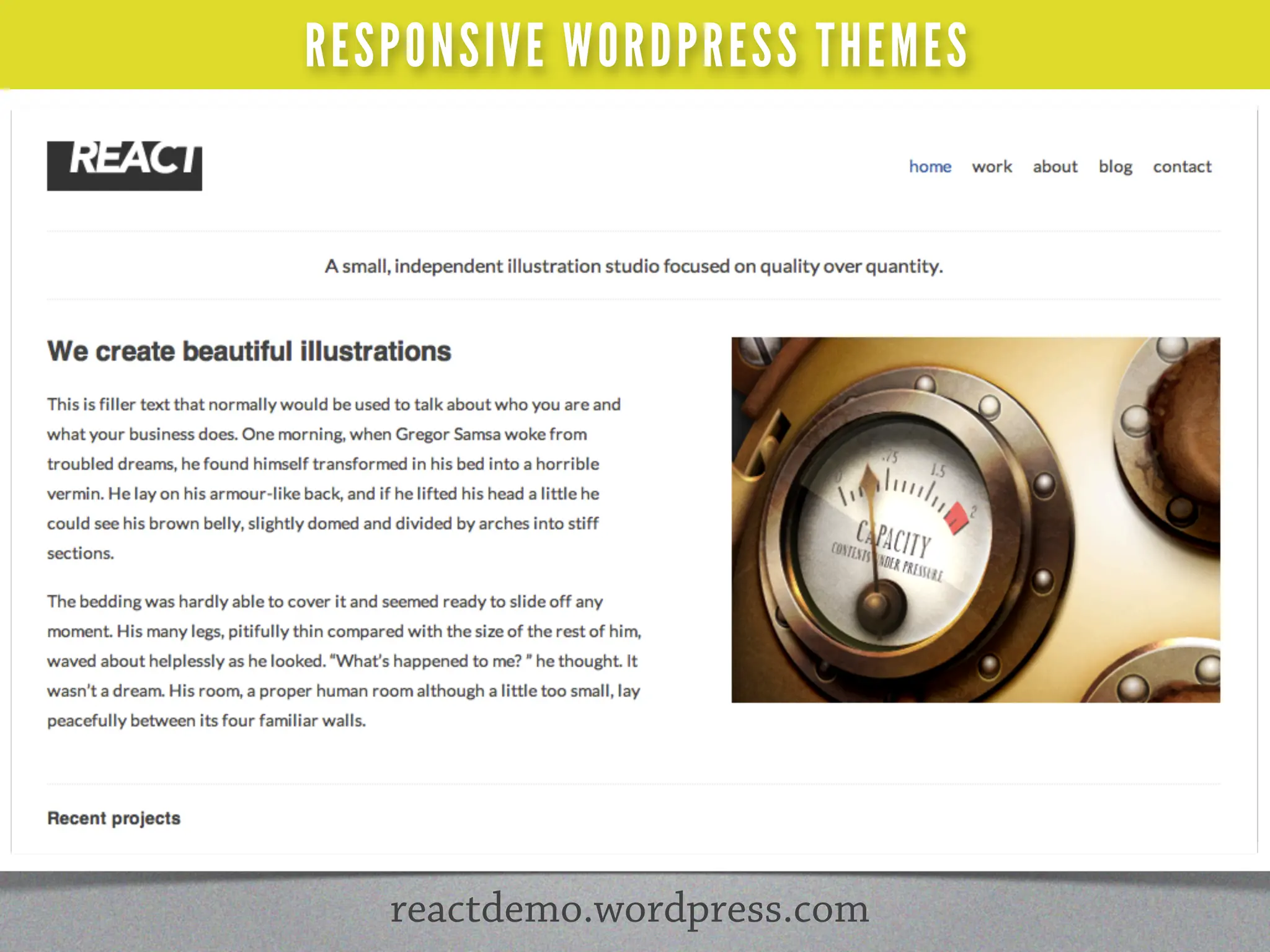Screen dimensions: 1270x952
Task: Open the home menu item
Action: click(x=930, y=167)
